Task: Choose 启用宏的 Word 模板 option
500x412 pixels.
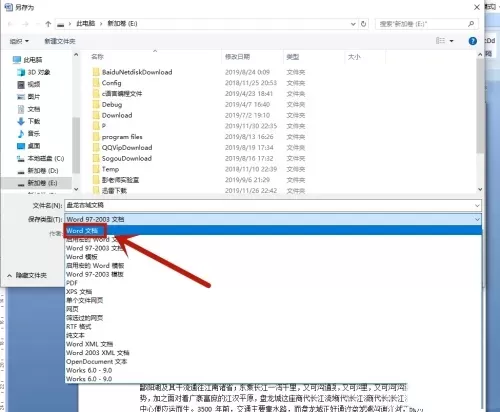Action: pos(95,265)
